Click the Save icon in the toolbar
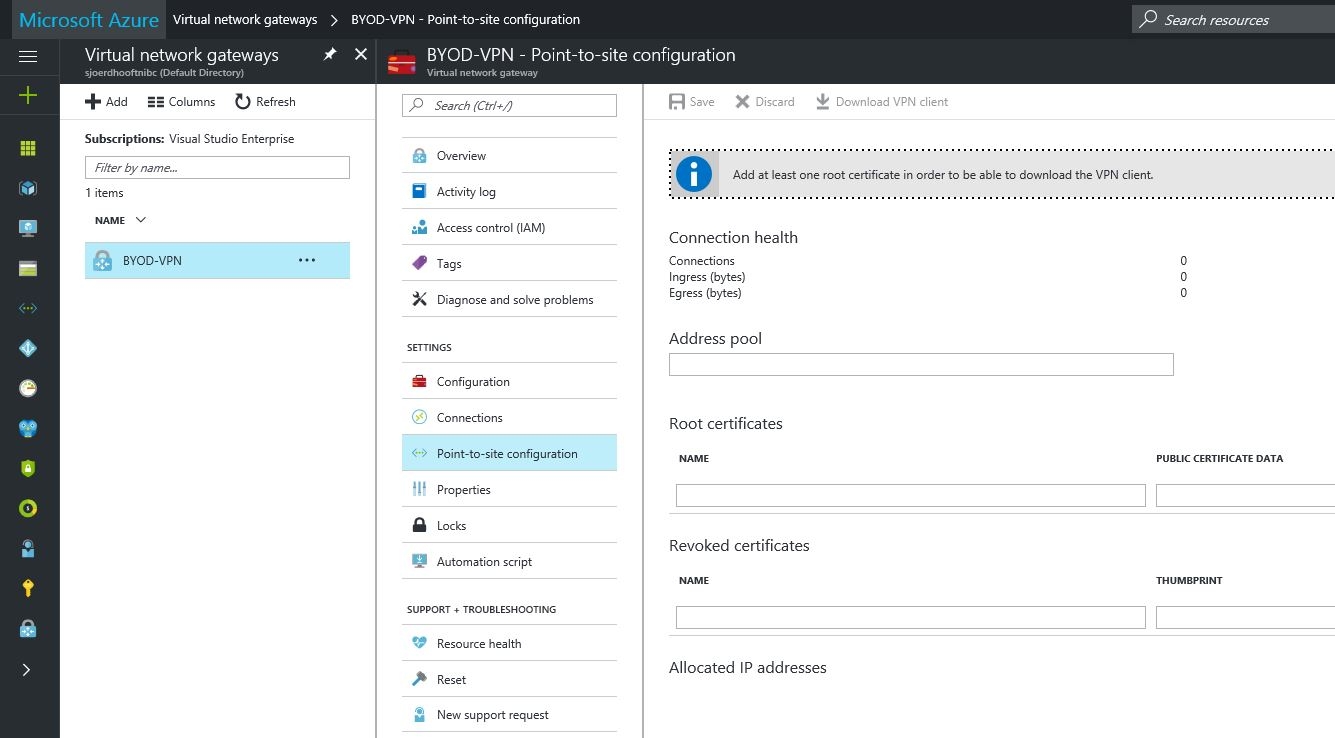The width and height of the screenshot is (1335, 738). pos(677,101)
